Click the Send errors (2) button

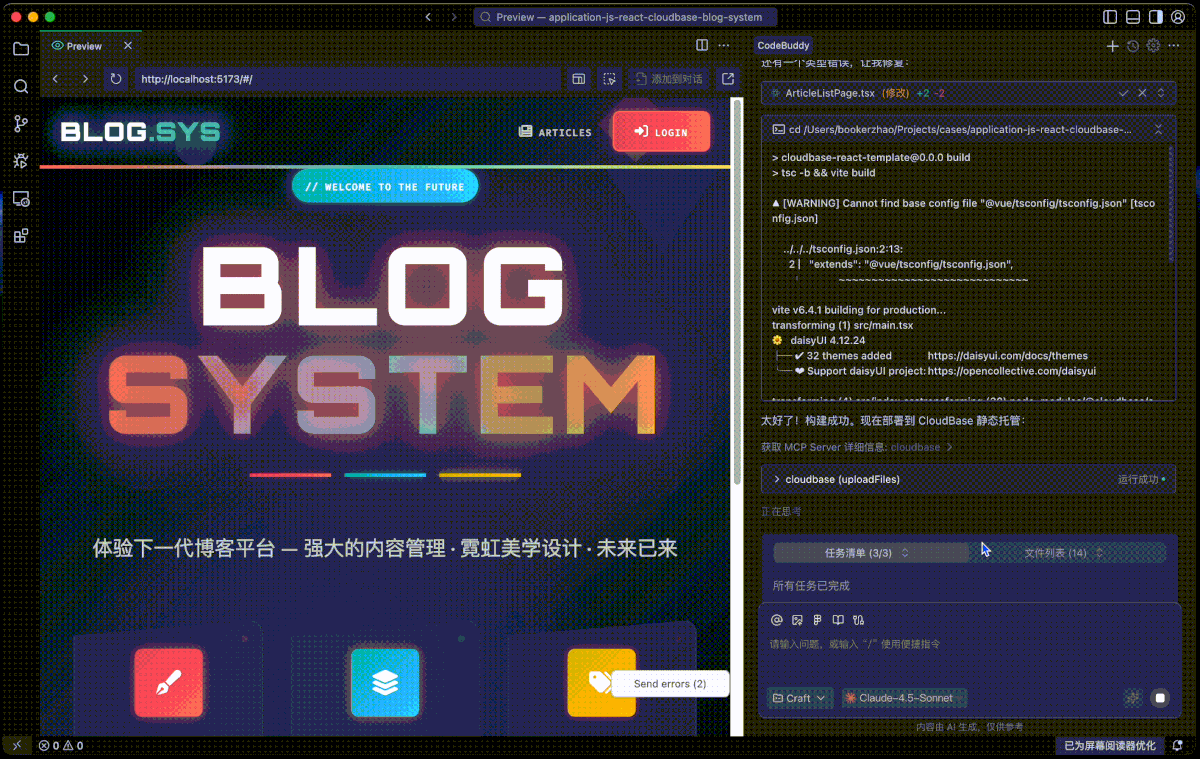tap(670, 684)
